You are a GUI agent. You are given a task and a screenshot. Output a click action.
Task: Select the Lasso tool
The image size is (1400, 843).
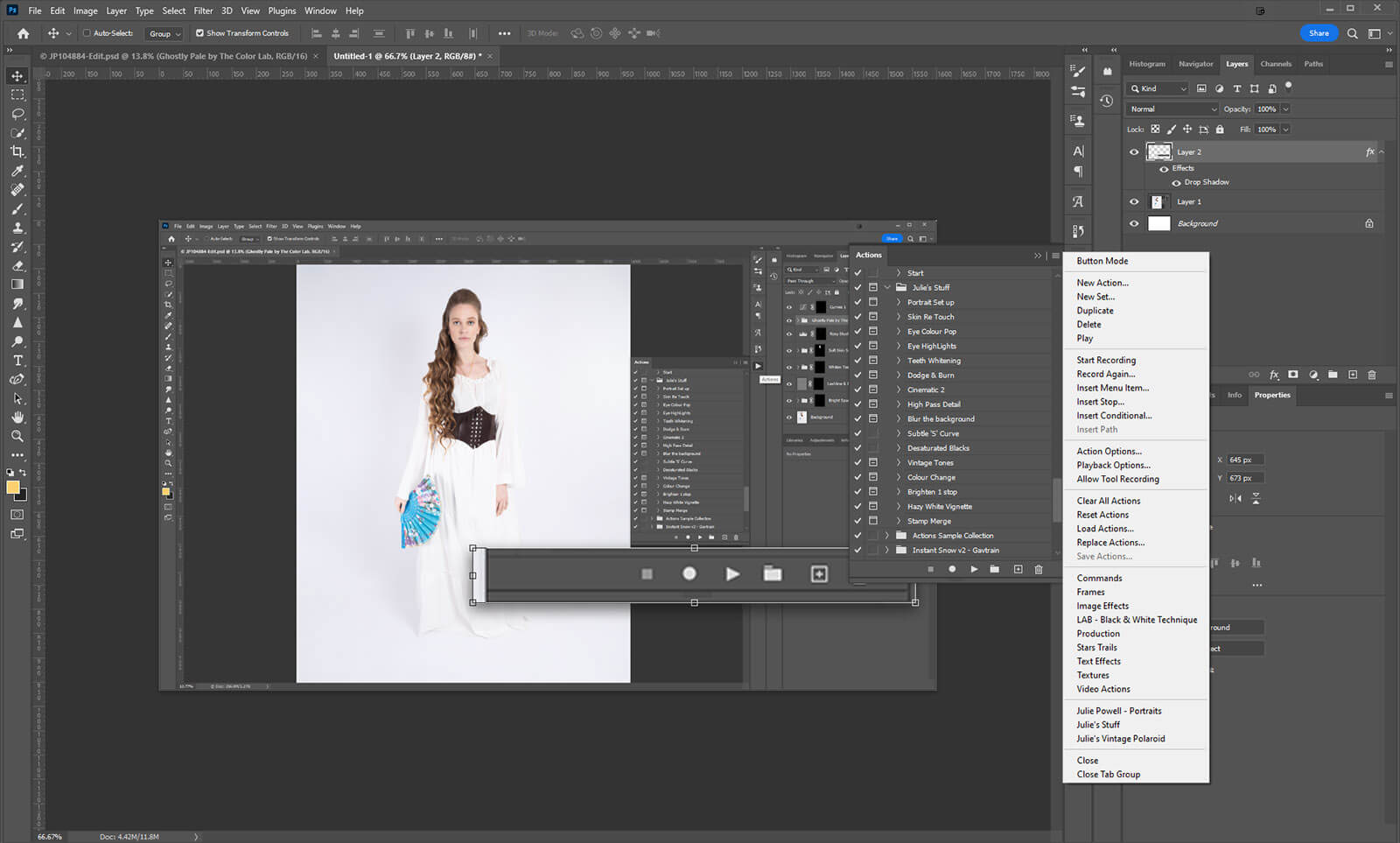[x=17, y=114]
